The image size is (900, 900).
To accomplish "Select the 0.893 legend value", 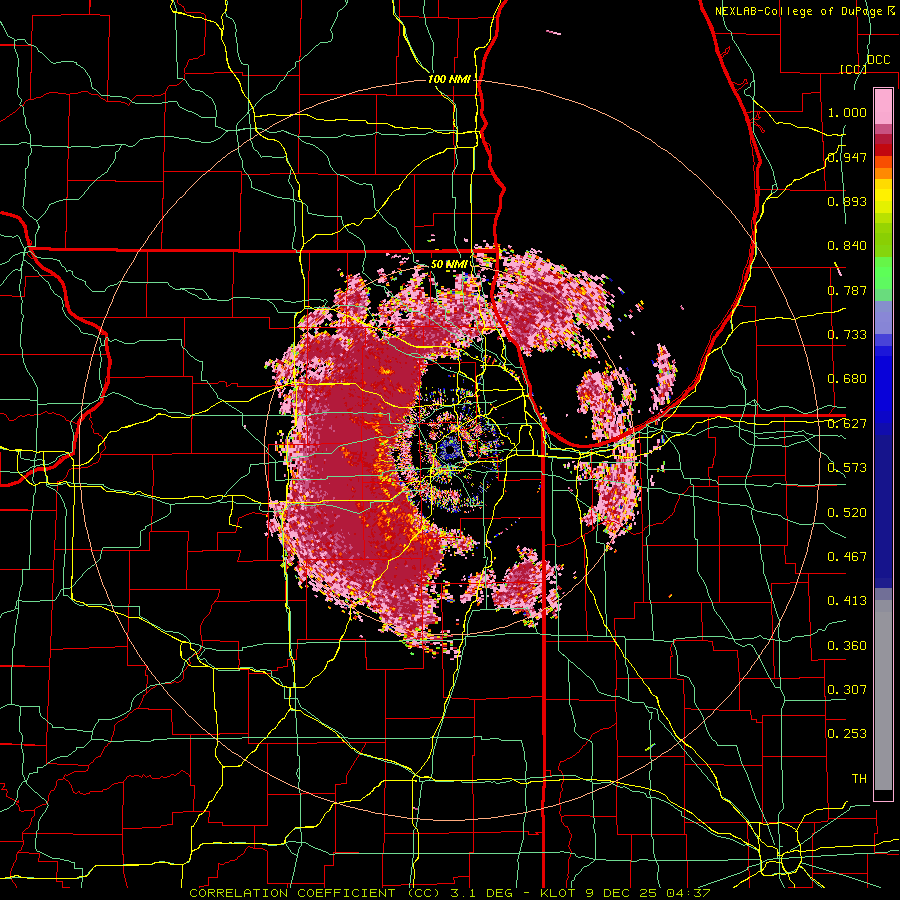I will (847, 201).
